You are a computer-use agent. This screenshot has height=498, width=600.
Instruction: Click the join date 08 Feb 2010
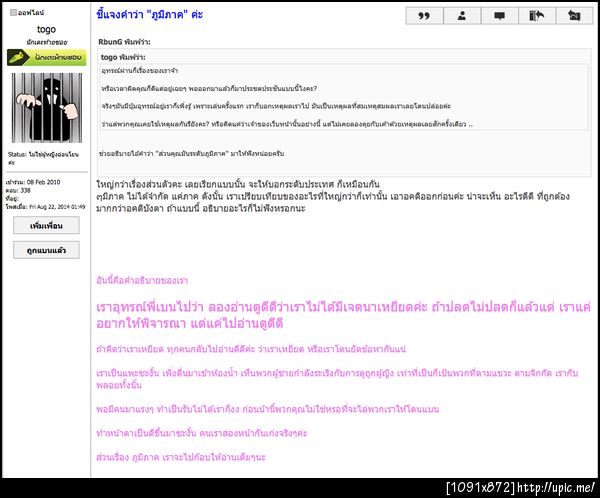tap(33, 182)
